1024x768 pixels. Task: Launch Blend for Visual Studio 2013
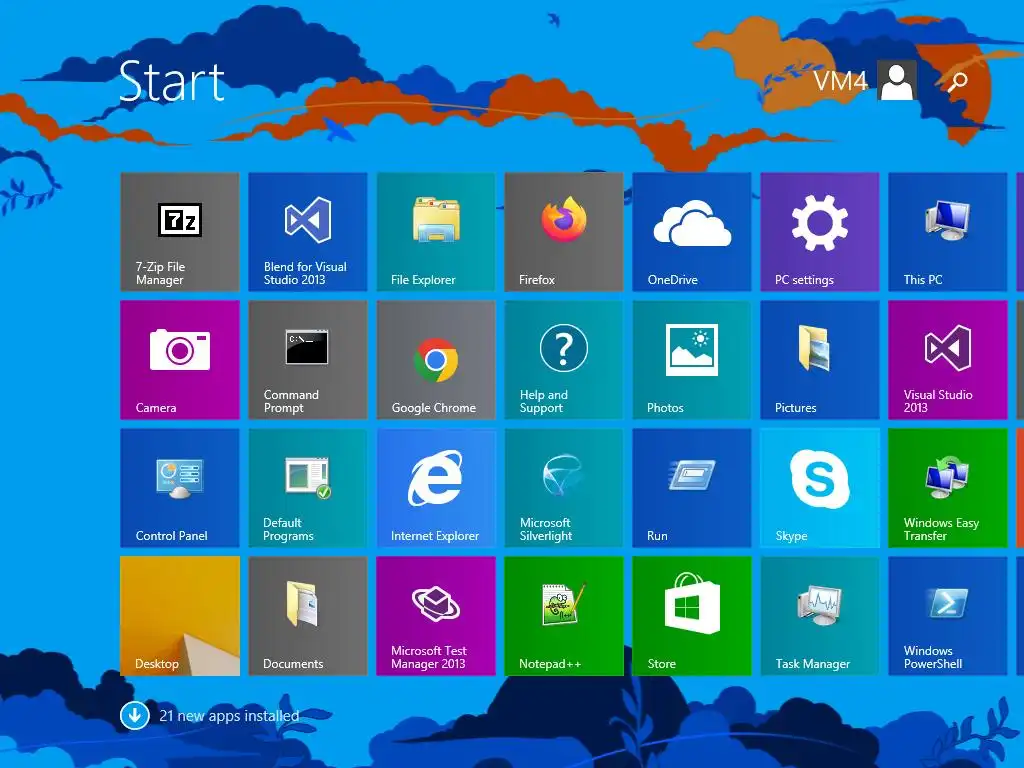[x=308, y=232]
